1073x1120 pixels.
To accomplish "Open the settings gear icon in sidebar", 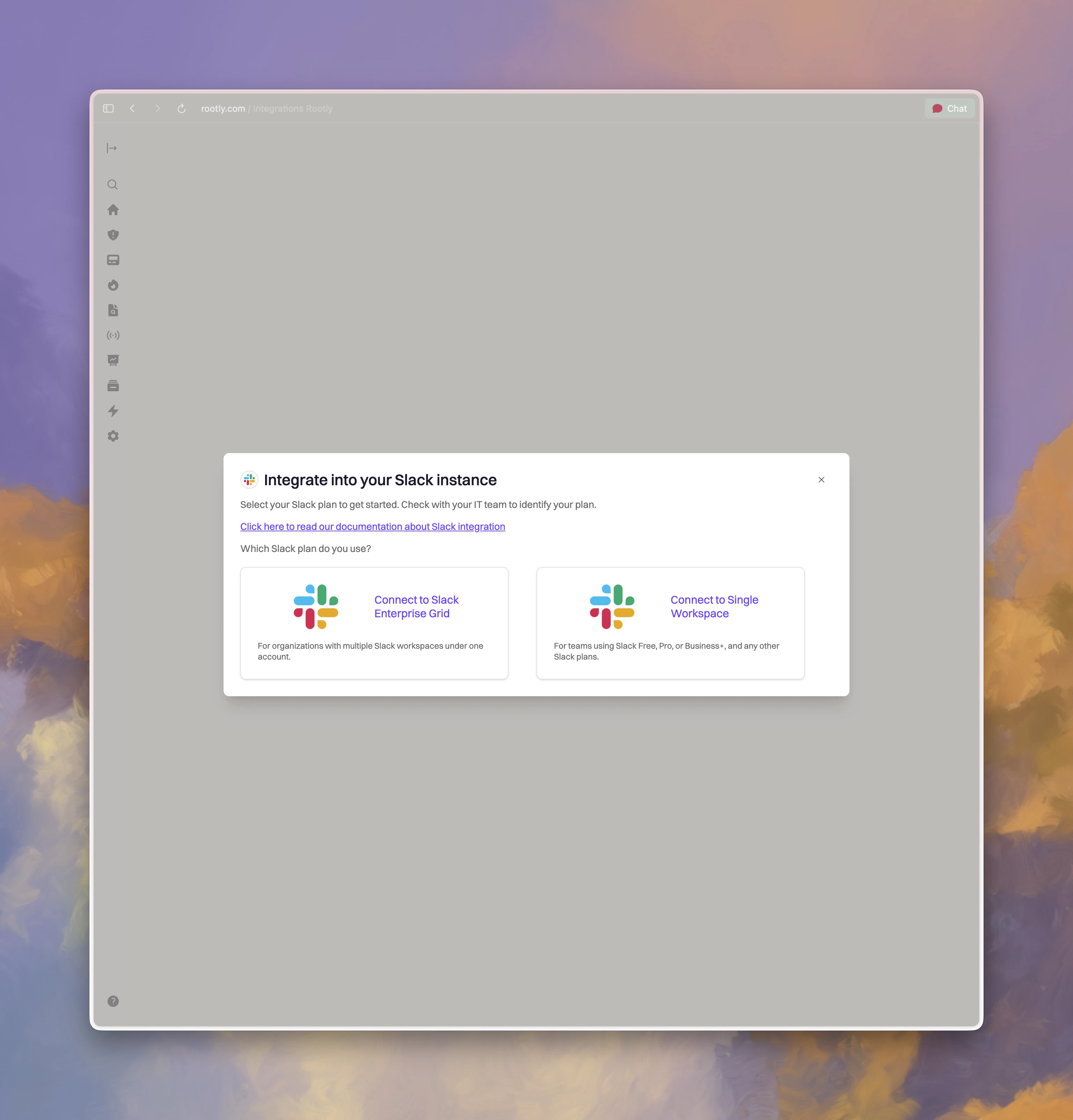I will pos(113,436).
